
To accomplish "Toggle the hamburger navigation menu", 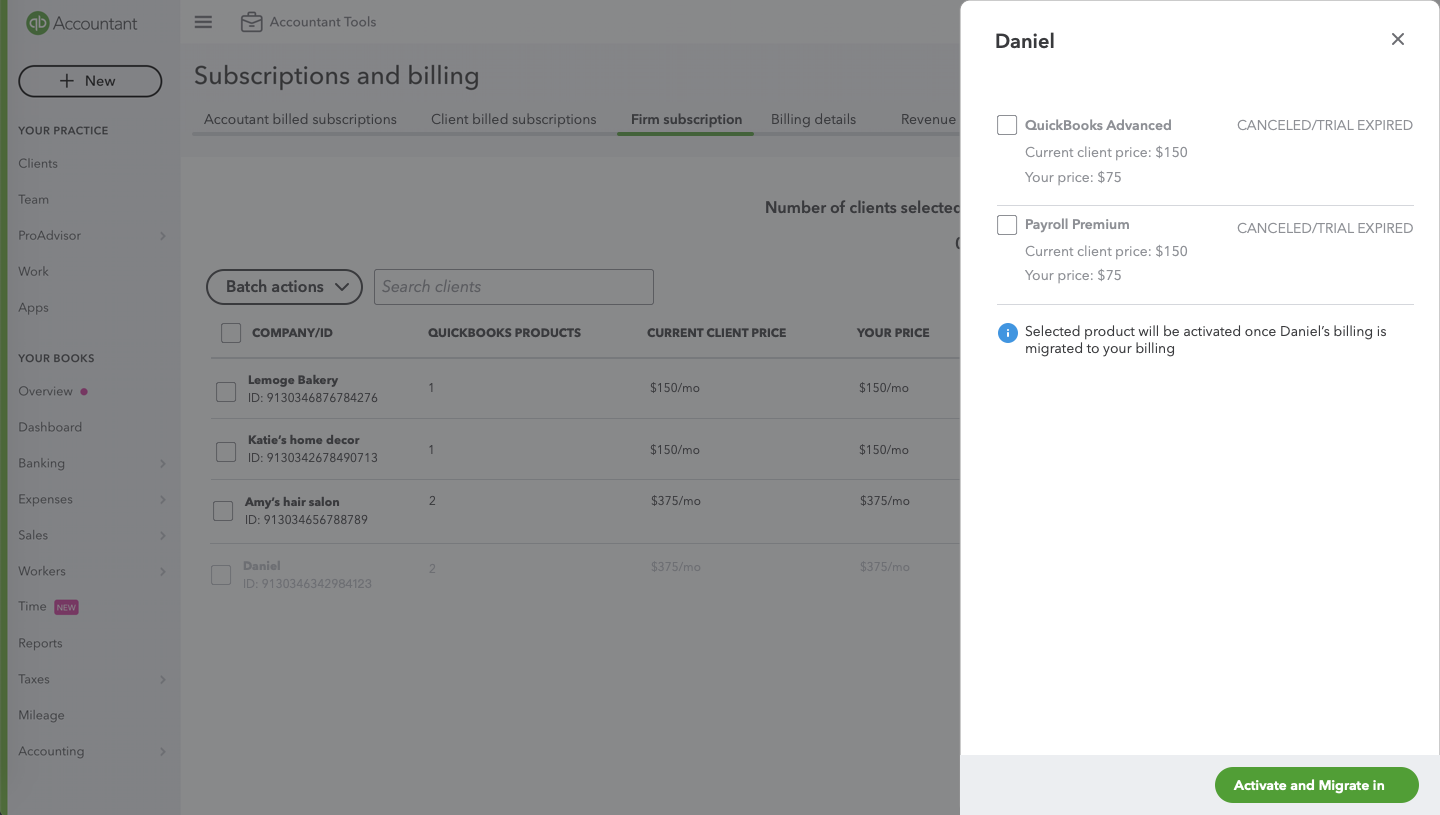I will (203, 22).
